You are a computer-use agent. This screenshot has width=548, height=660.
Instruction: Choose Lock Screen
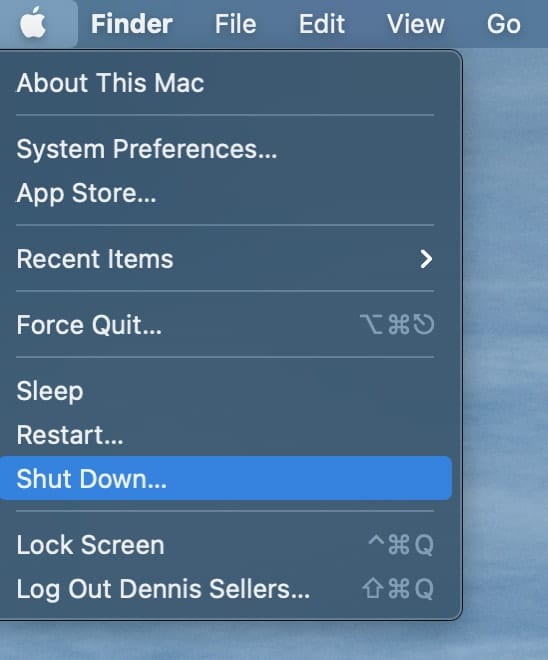click(x=225, y=545)
